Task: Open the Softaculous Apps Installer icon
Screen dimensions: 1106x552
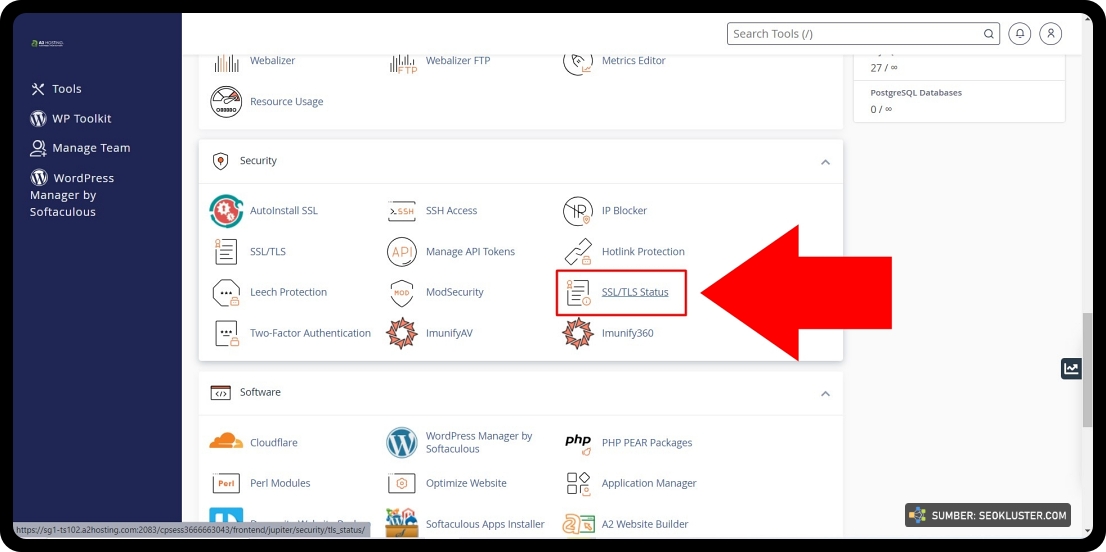Action: coord(402,523)
